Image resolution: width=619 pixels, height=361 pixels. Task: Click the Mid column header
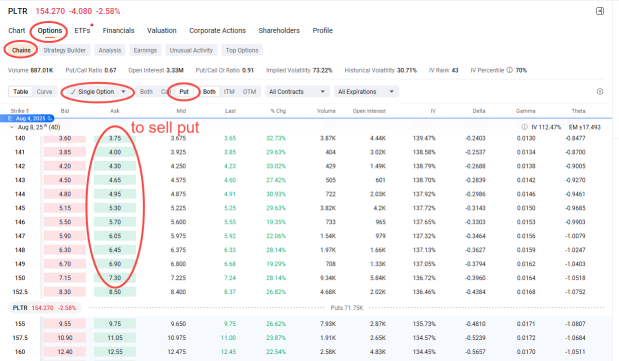tap(181, 111)
